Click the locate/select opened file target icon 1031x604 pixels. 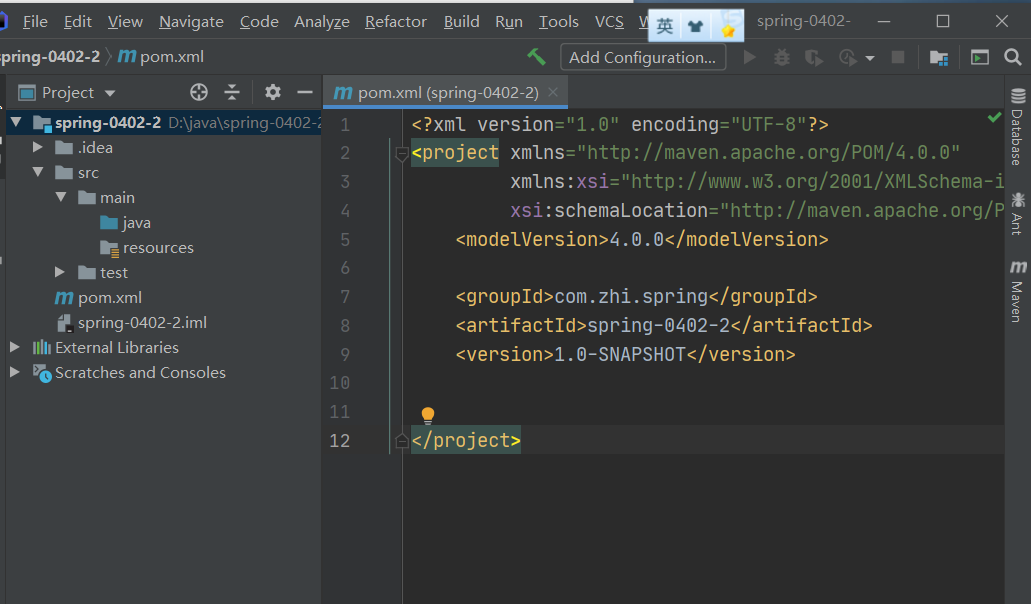pos(199,93)
